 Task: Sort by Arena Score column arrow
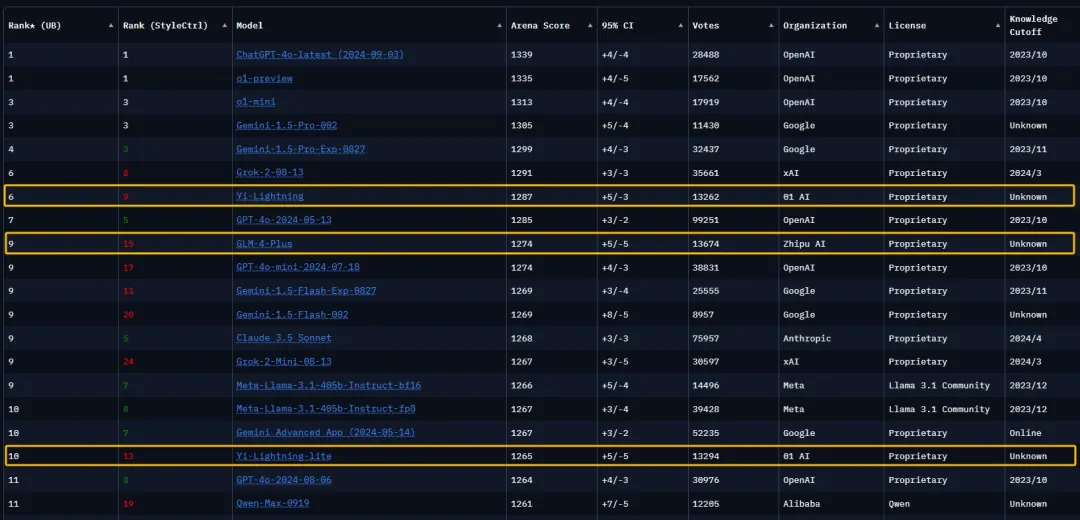tap(590, 25)
